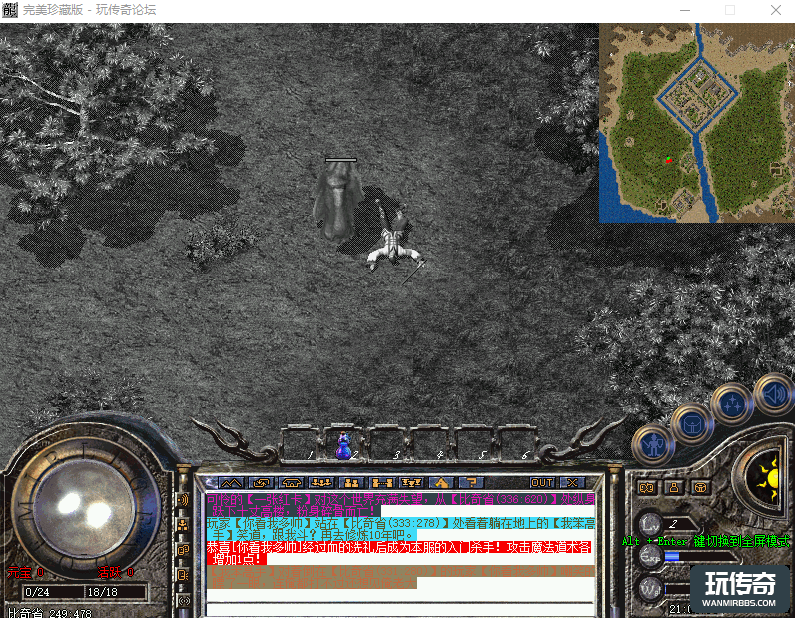Click the 活跃 0 activity label
Screen dimensions: 795x618
tap(116, 572)
